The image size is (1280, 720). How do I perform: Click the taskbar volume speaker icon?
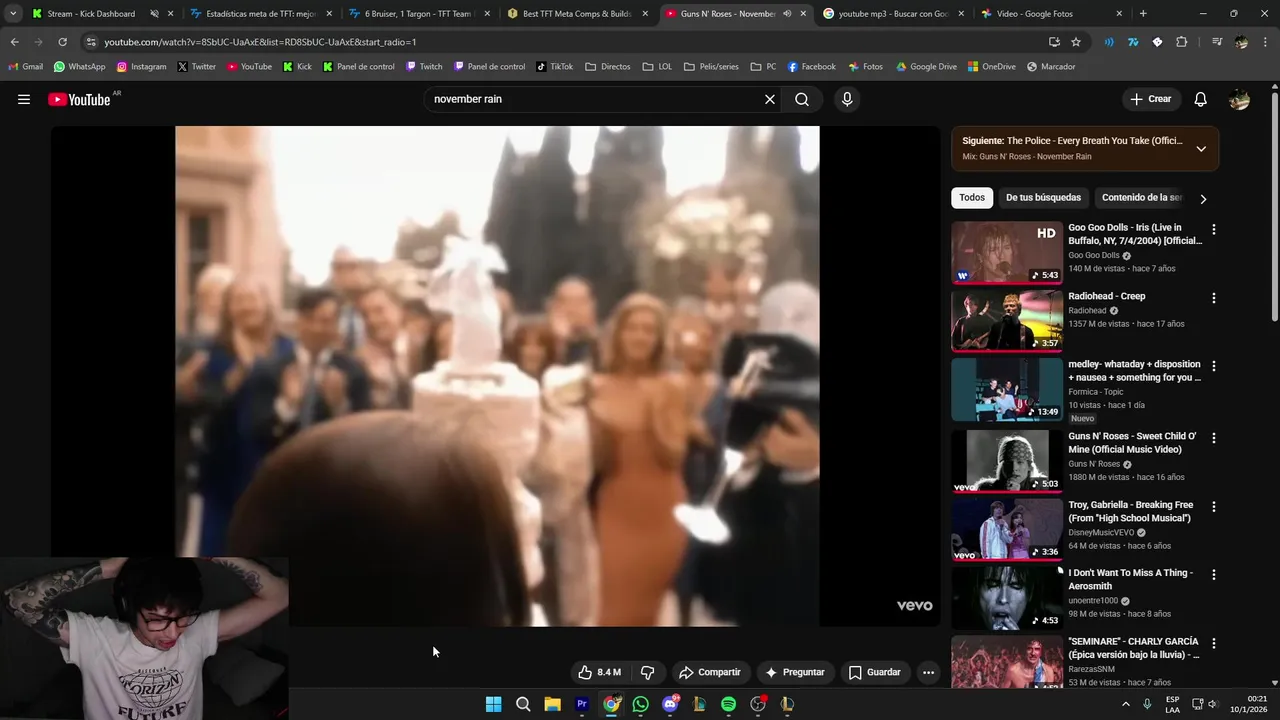pos(1213,704)
